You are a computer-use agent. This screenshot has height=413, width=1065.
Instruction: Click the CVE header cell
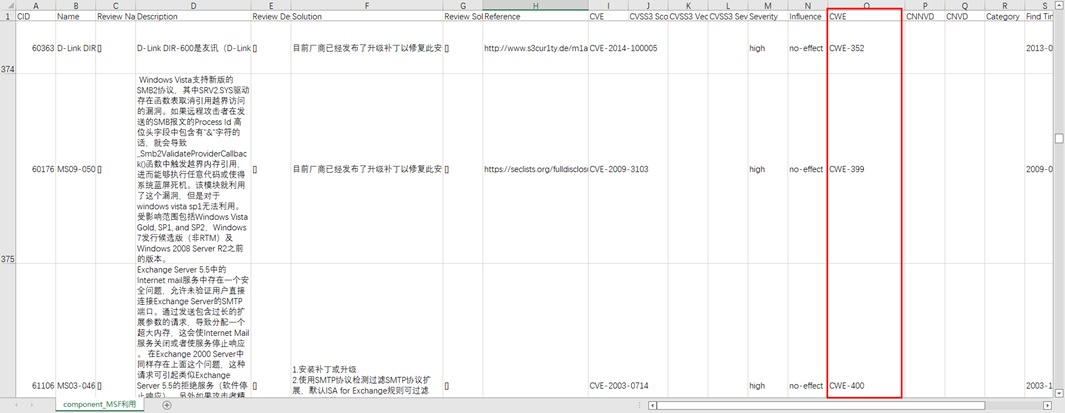point(608,16)
